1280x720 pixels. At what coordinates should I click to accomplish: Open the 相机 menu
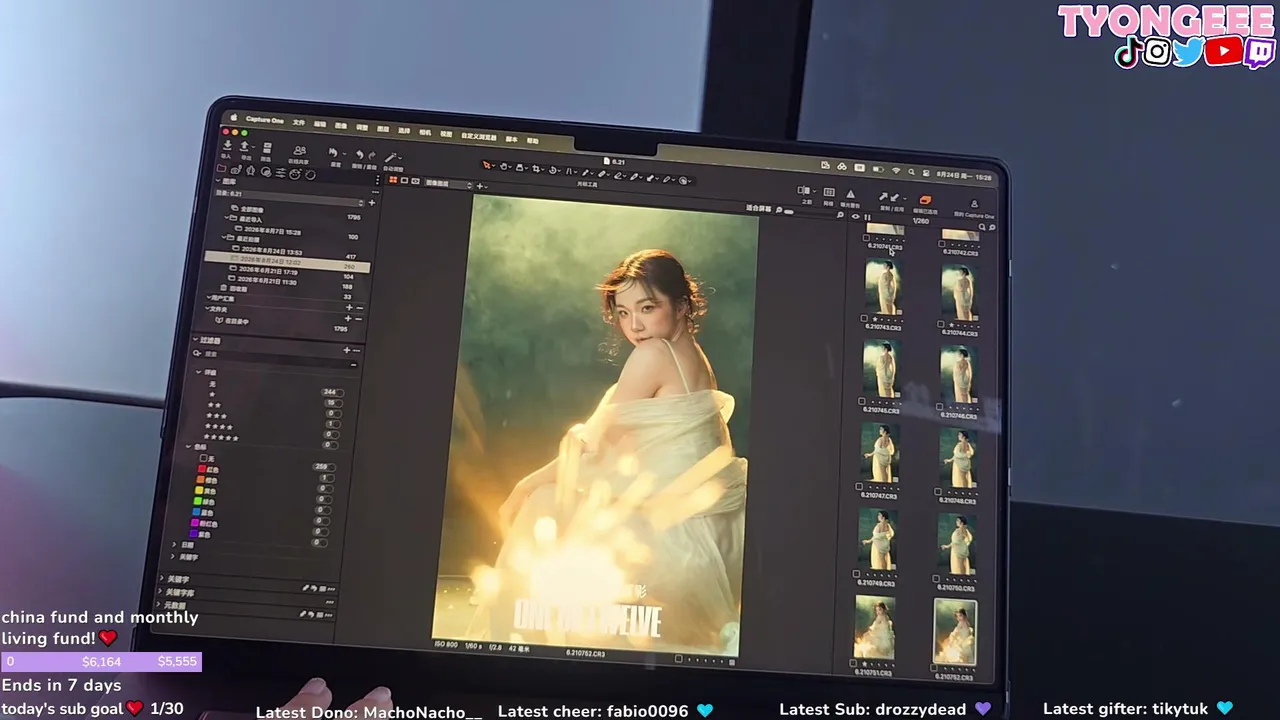tap(425, 131)
